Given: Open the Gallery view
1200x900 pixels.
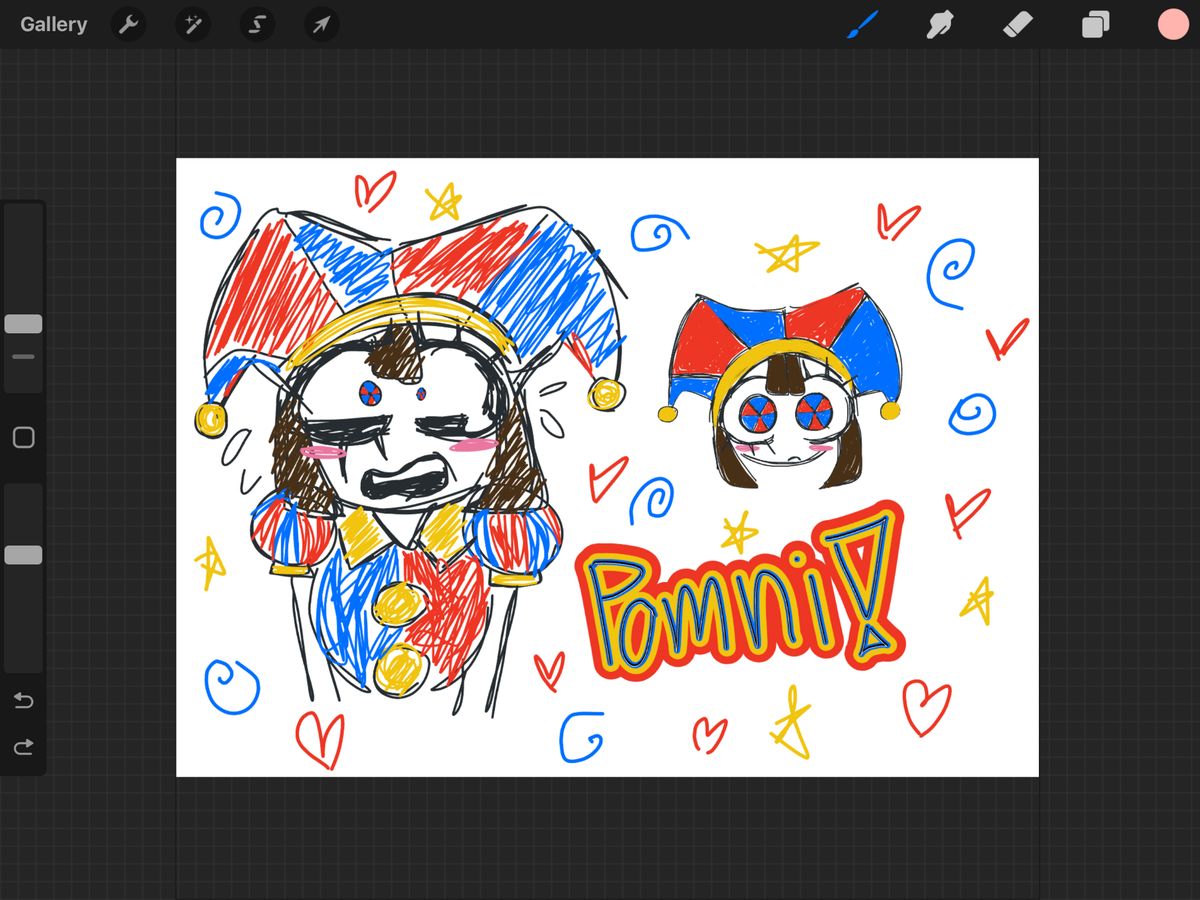Looking at the screenshot, I should pos(53,24).
